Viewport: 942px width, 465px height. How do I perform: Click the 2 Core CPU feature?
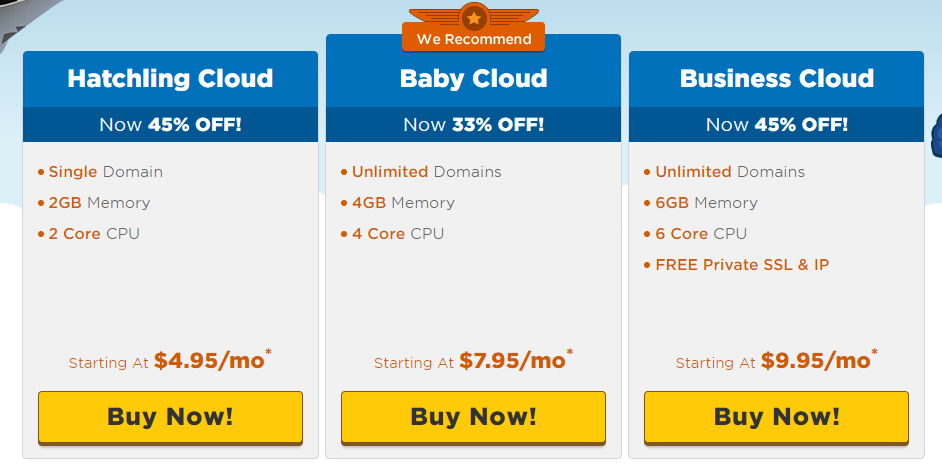click(94, 234)
